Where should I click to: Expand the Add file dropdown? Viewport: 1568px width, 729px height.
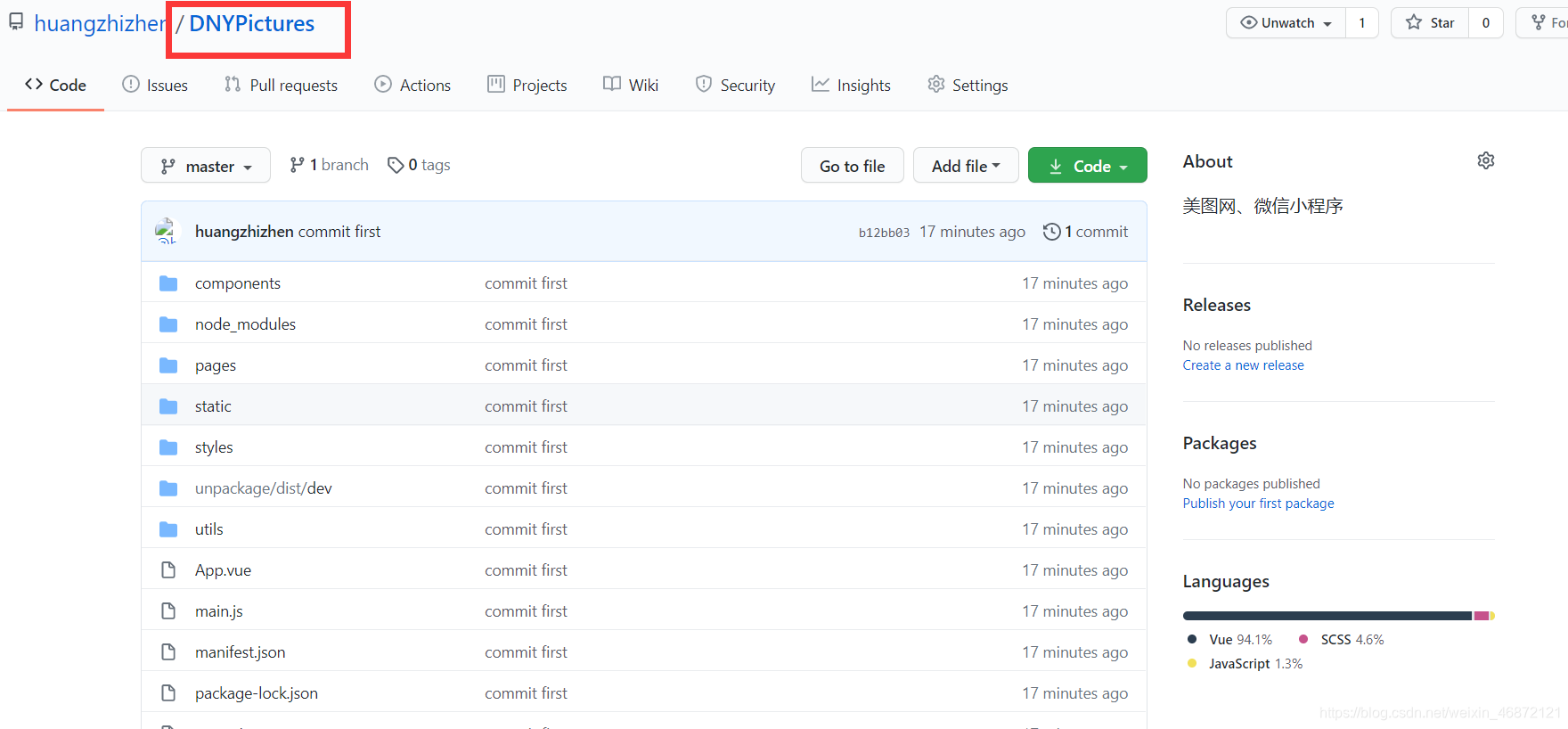[966, 166]
